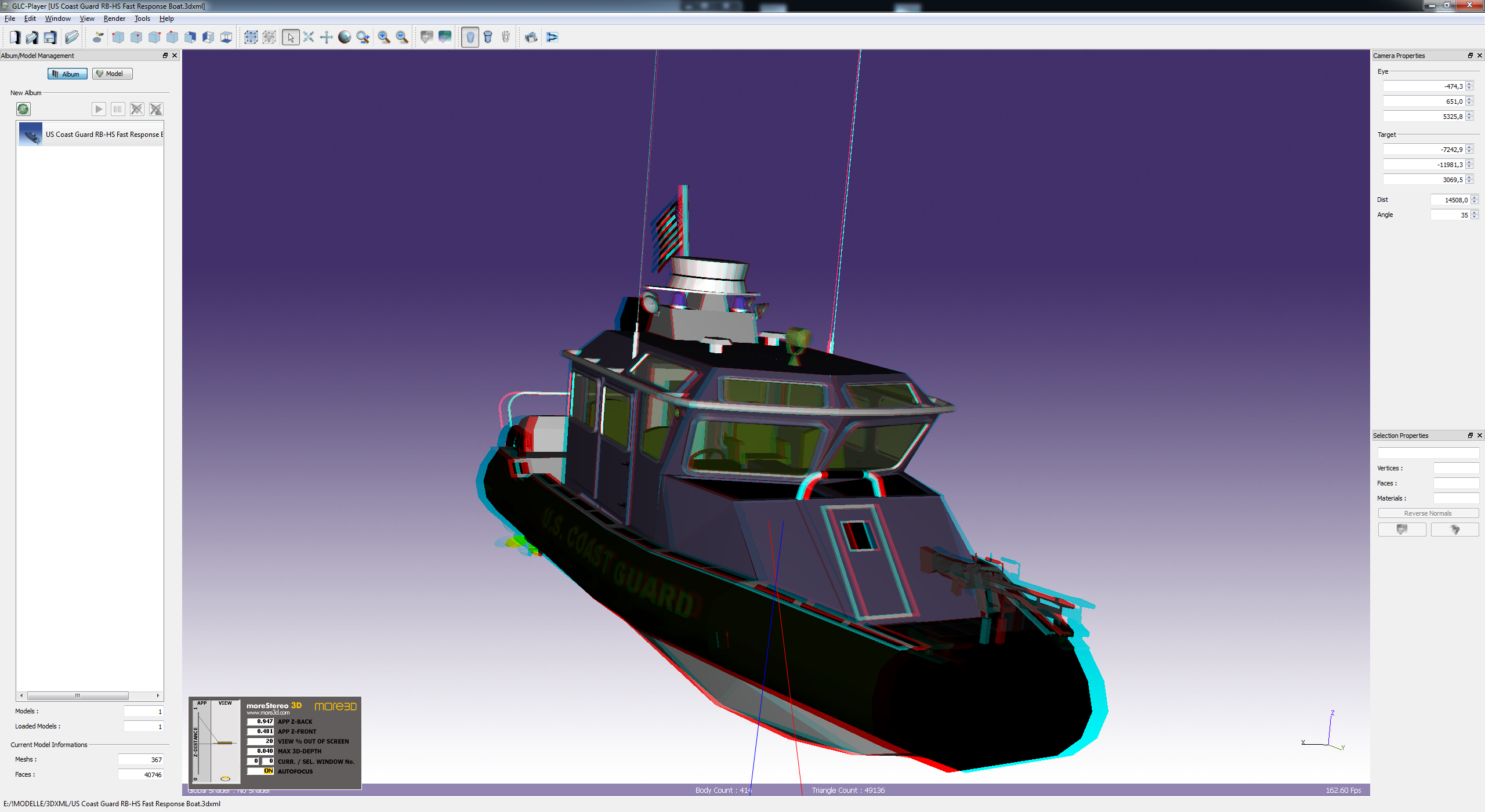Activate the zoom window magnifier tool
The image size is (1485, 812).
[x=363, y=38]
